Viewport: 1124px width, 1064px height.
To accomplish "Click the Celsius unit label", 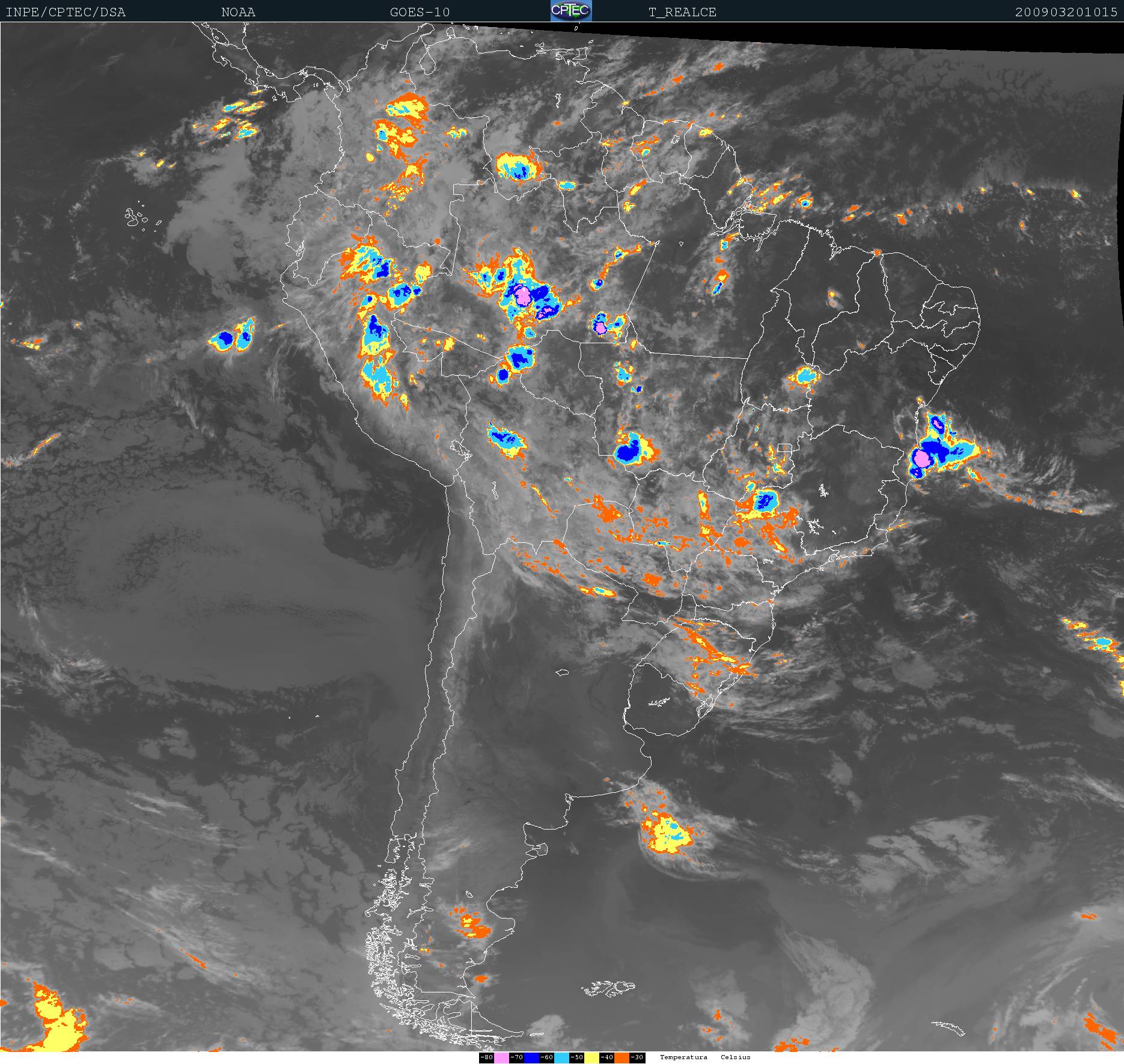I will coord(735,1057).
